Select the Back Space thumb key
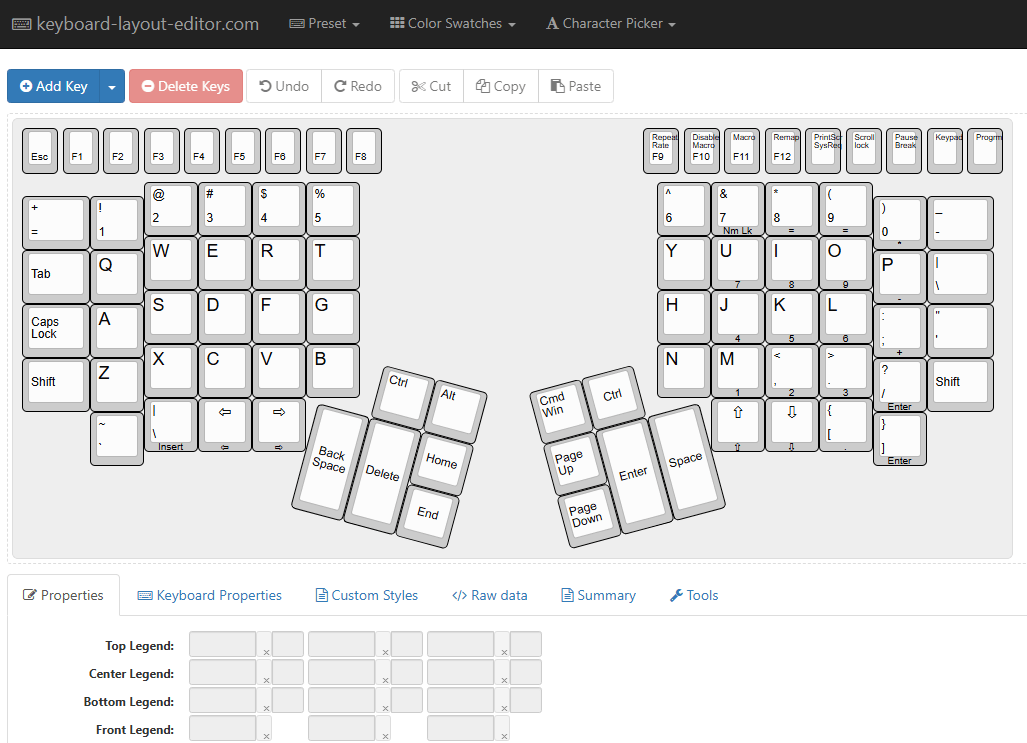The width and height of the screenshot is (1027, 743). 328,459
